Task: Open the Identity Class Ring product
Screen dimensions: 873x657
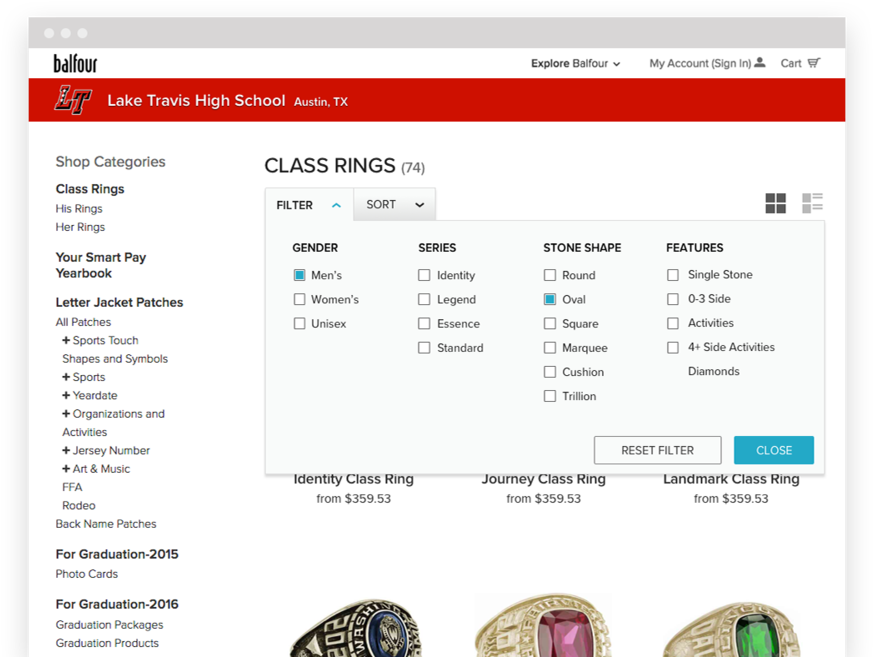Action: [x=354, y=480]
